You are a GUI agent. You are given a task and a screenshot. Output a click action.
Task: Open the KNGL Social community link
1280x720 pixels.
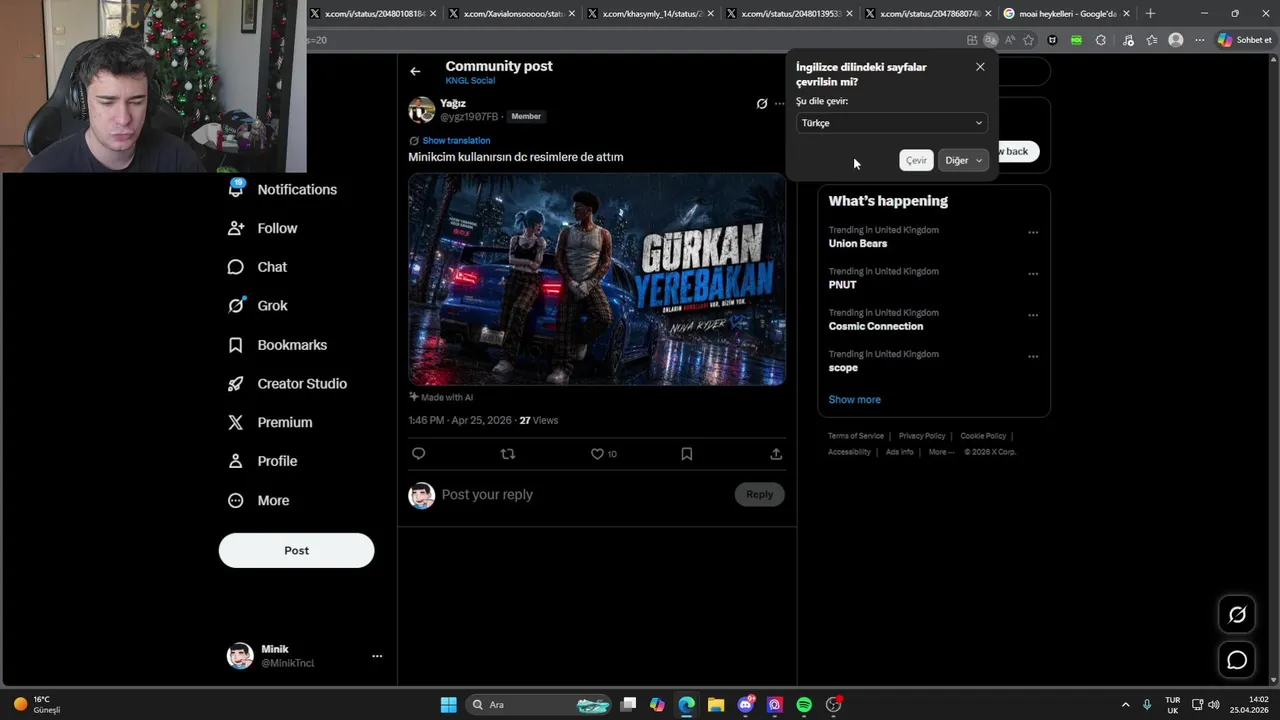pos(470,81)
